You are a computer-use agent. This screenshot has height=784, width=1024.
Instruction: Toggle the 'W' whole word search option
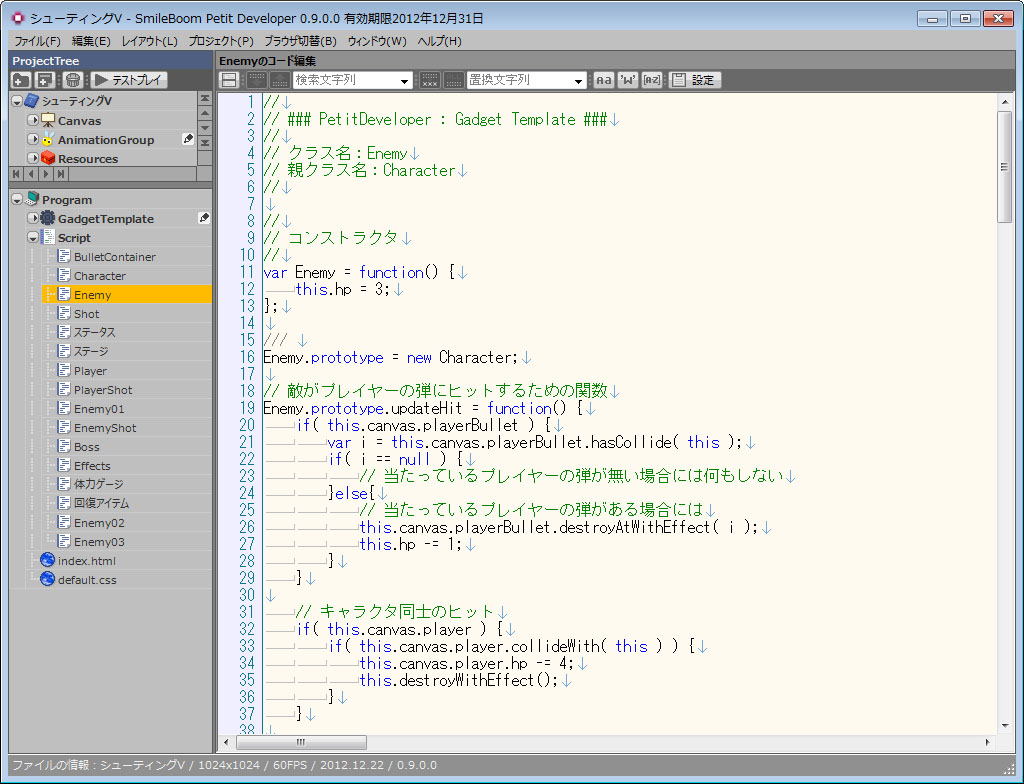[x=628, y=80]
